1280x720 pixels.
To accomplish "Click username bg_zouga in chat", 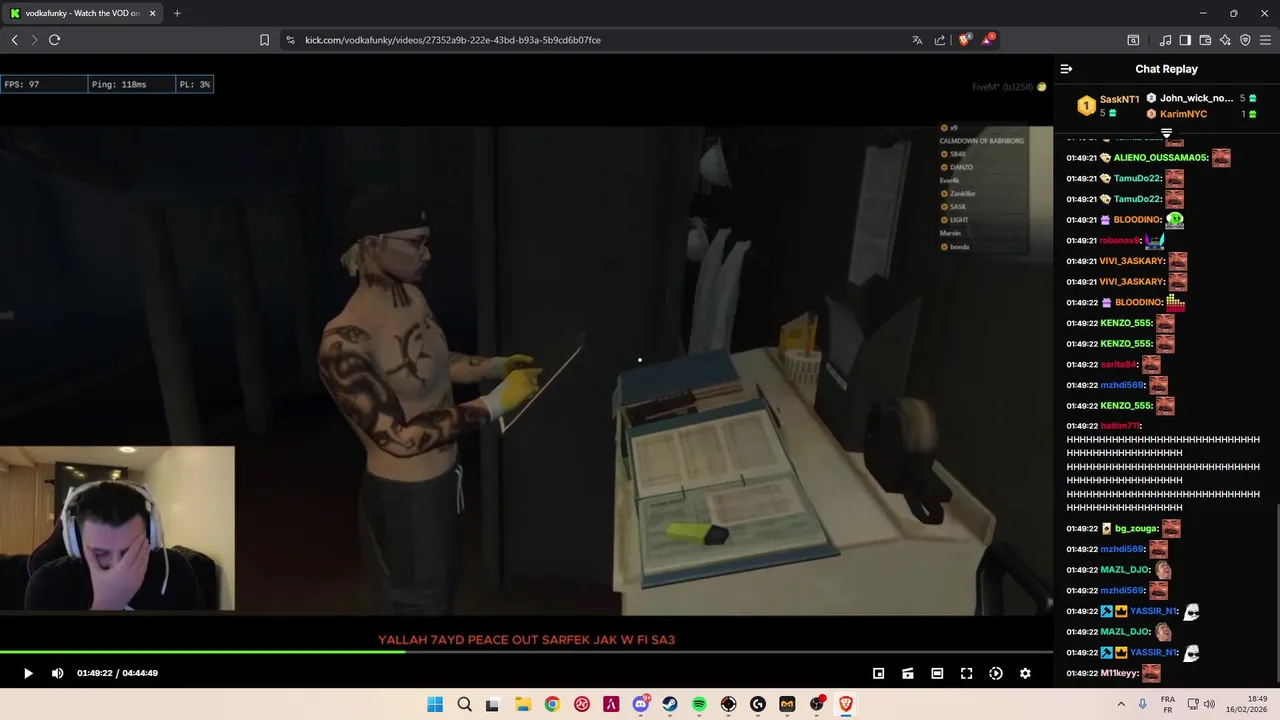I will click(x=1135, y=529).
